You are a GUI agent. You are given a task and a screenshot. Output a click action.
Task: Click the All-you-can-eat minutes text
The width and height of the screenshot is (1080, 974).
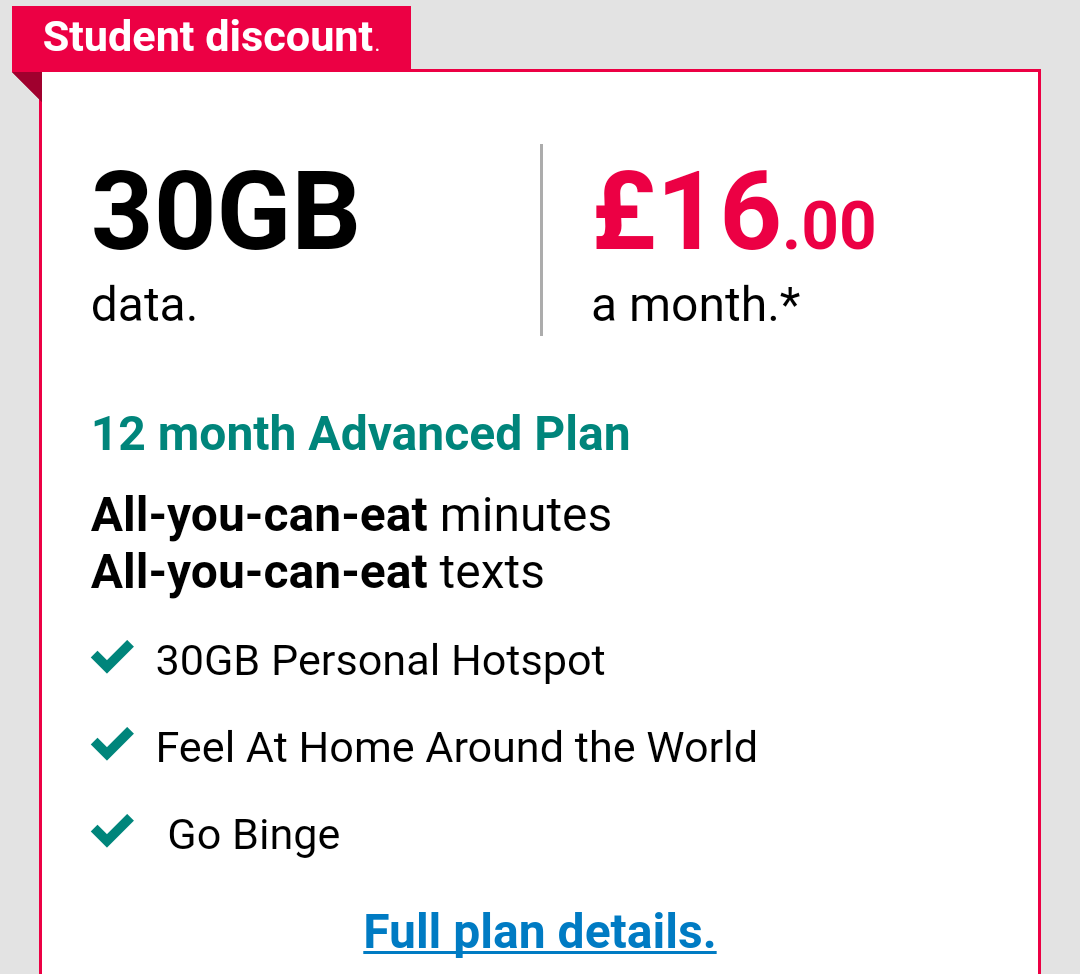point(351,515)
